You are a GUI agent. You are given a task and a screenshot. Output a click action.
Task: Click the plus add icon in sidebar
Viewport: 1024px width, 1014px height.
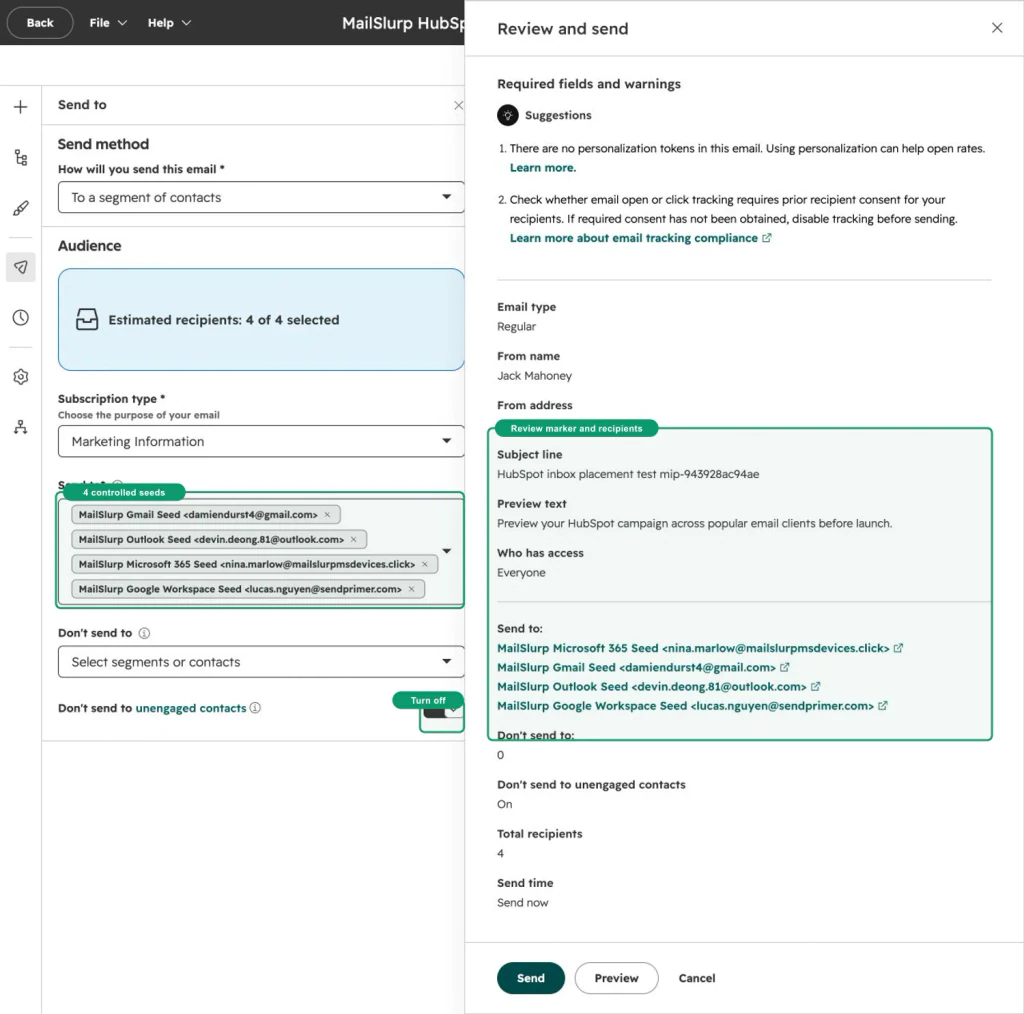click(20, 107)
